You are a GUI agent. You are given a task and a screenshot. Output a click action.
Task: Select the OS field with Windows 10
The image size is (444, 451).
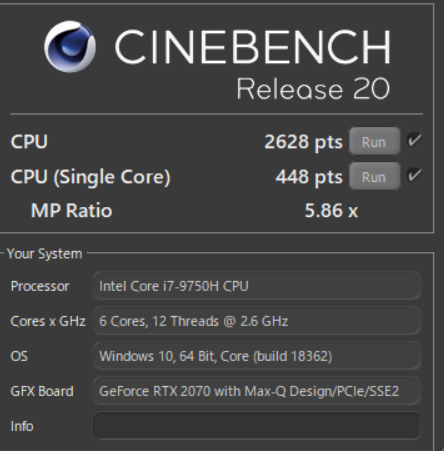pyautogui.click(x=256, y=356)
